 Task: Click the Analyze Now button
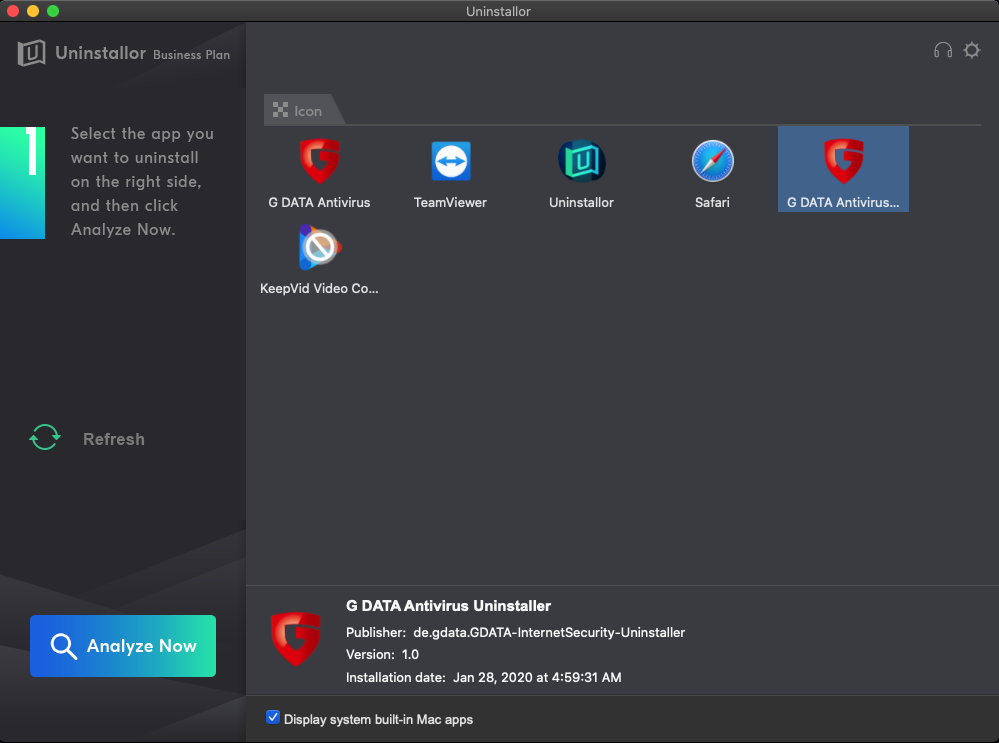coord(123,646)
